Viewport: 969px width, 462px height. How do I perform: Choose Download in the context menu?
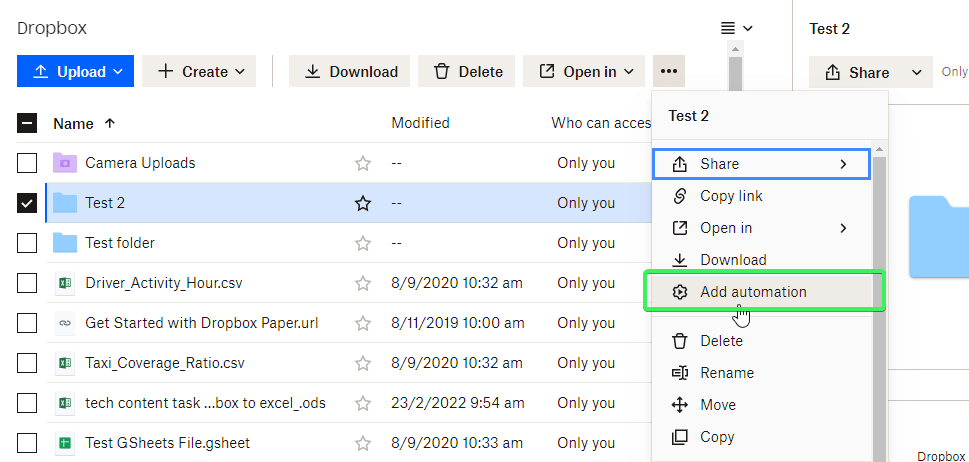click(x=761, y=260)
